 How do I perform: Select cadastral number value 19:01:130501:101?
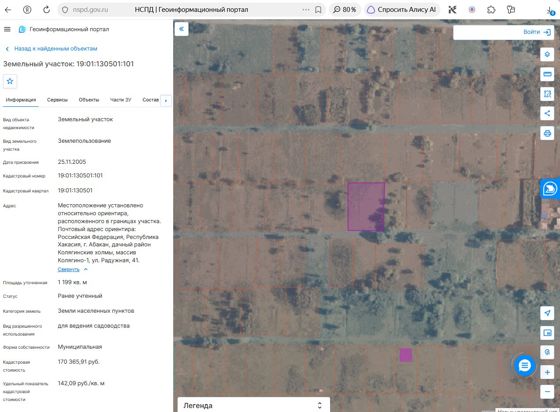pos(80,176)
